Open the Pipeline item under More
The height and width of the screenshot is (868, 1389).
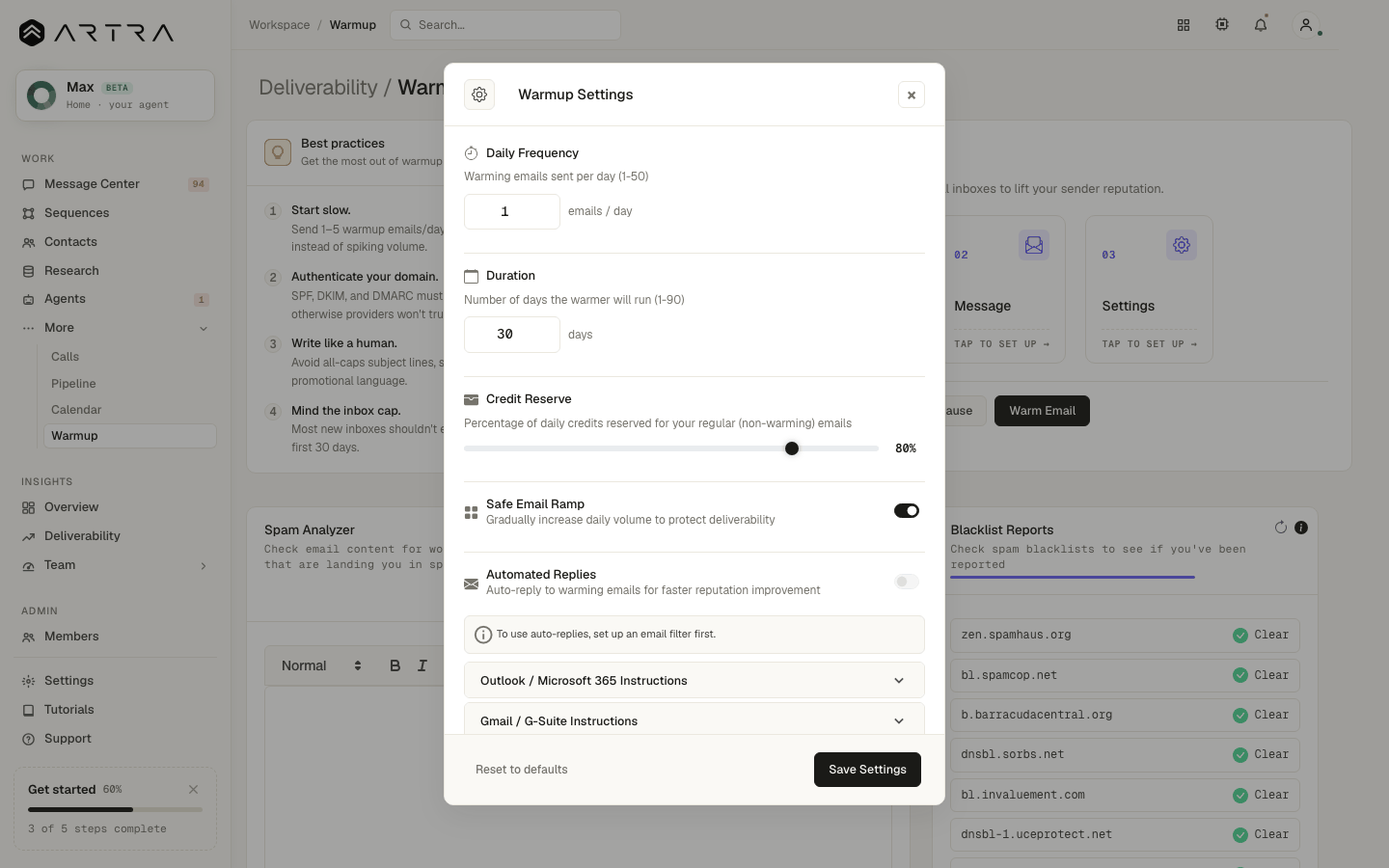pos(129,384)
